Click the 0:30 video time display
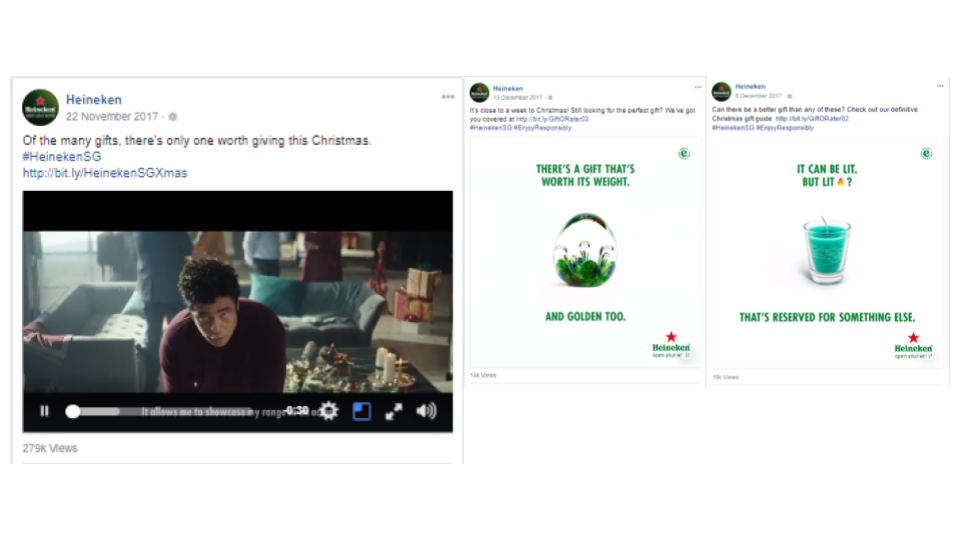 (298, 411)
